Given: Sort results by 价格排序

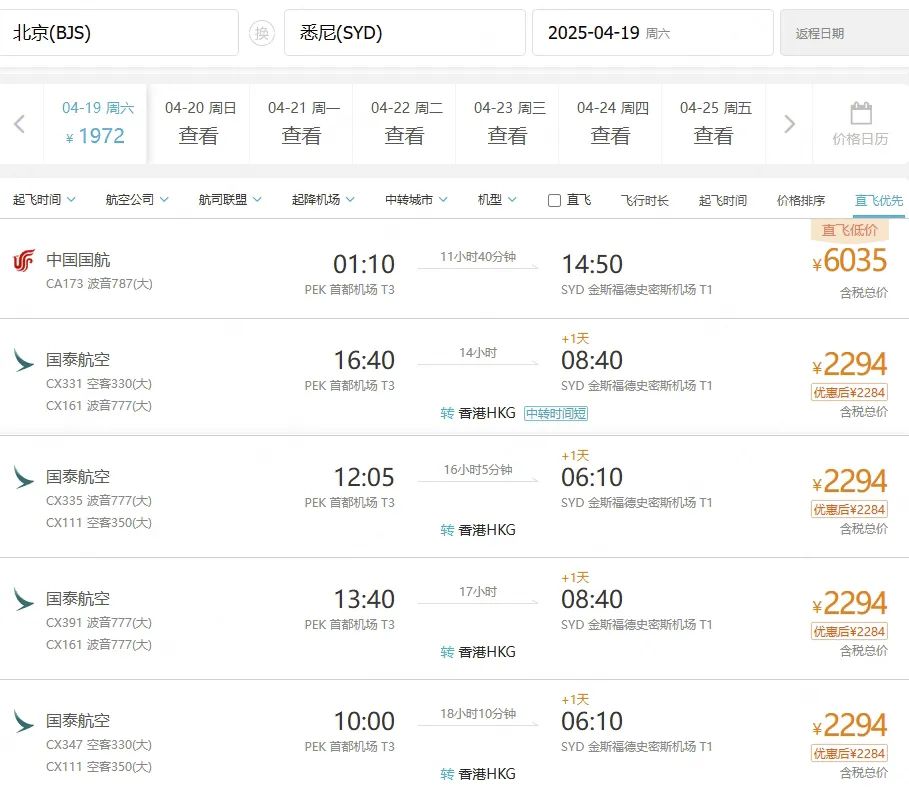Looking at the screenshot, I should click(x=801, y=200).
